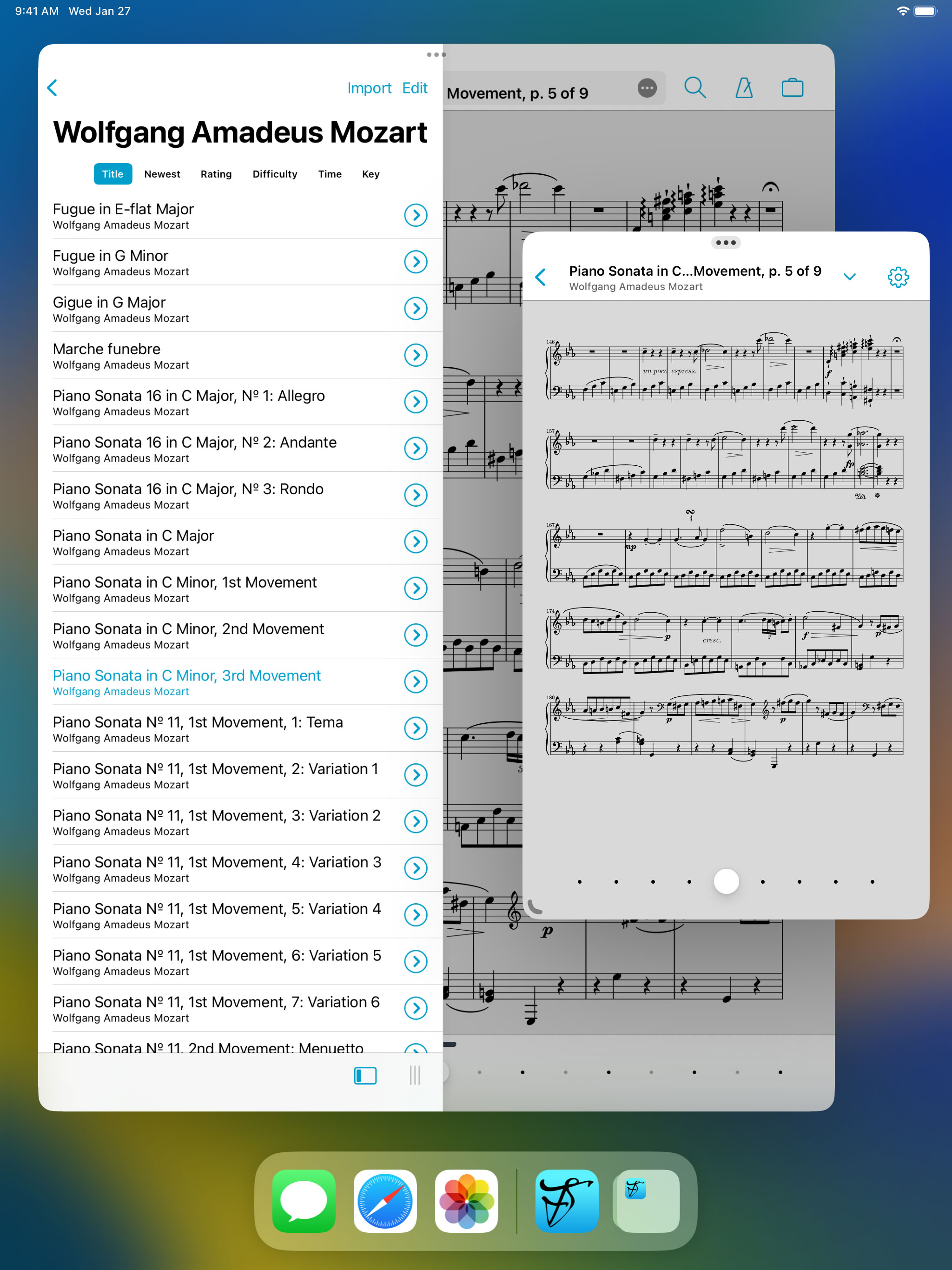
Task: Jump to last page dot in slide-over
Action: (x=872, y=882)
